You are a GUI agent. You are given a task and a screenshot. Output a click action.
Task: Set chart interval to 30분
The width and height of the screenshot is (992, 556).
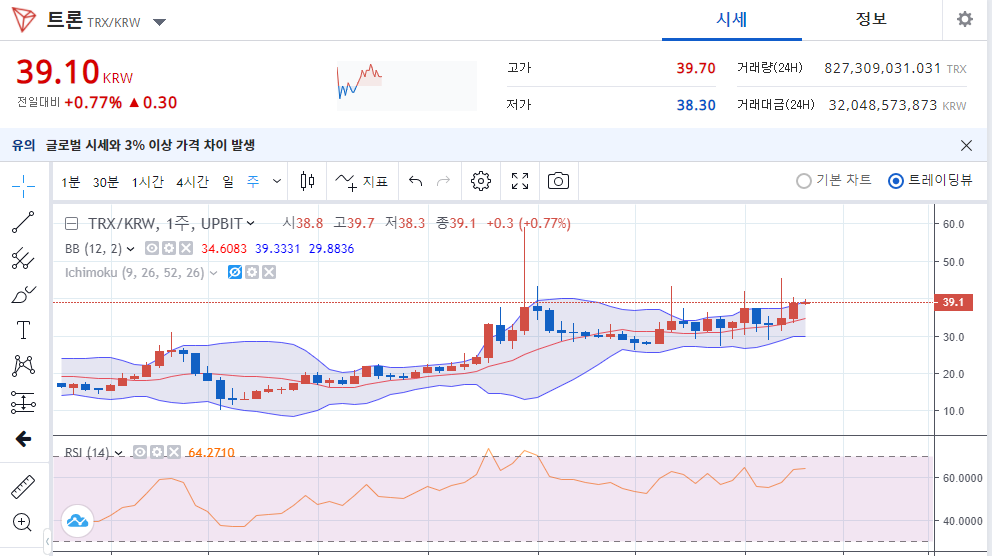coord(106,182)
